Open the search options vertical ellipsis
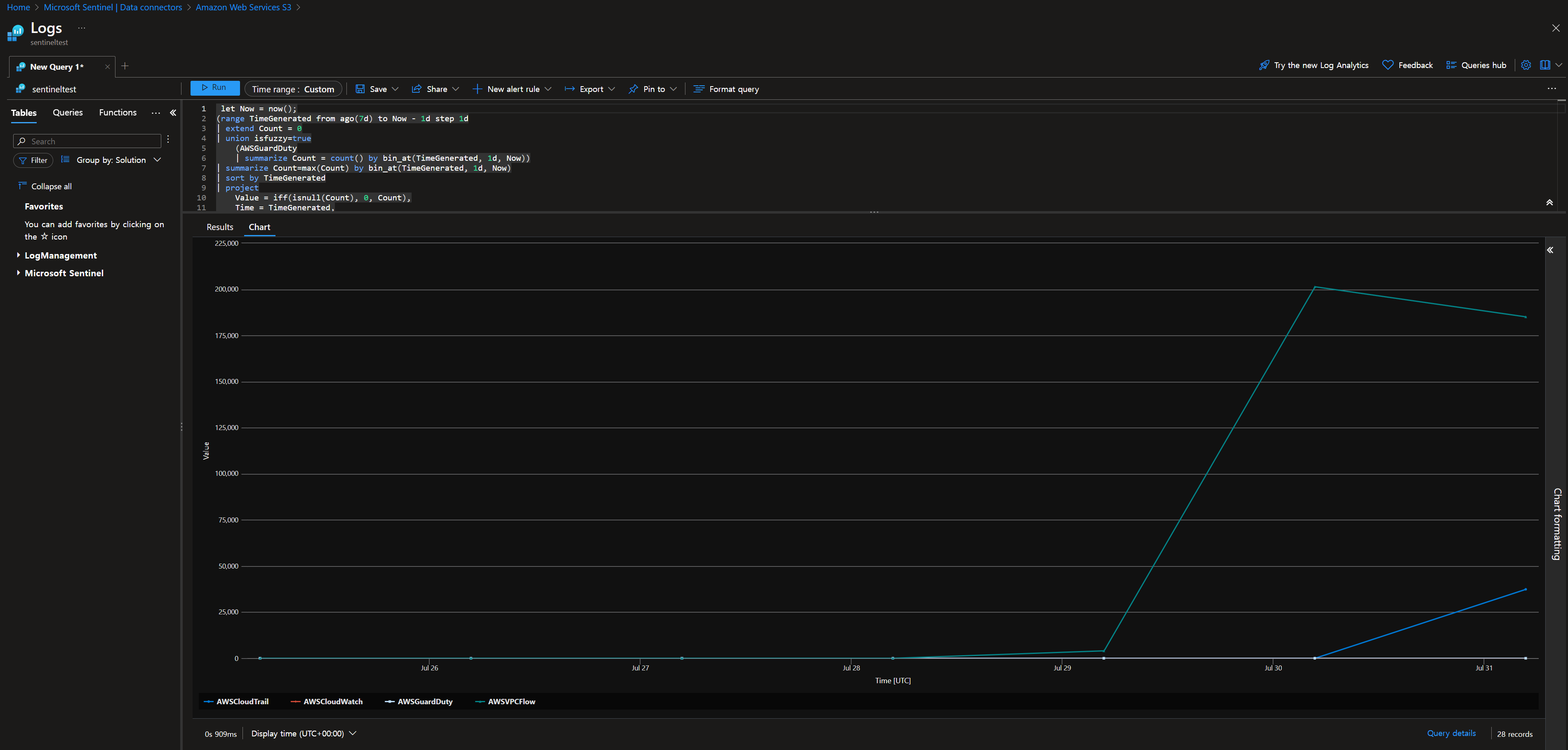The width and height of the screenshot is (1568, 750). coord(168,140)
